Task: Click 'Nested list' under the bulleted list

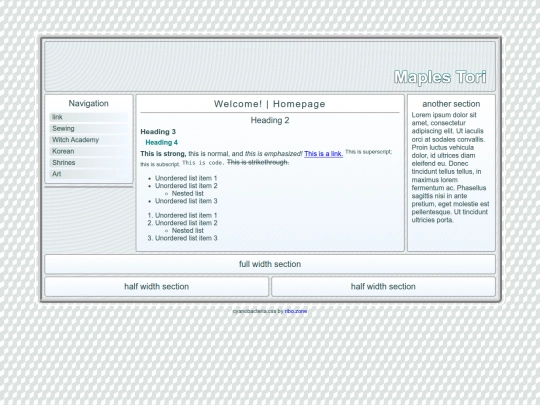Action: (x=188, y=193)
